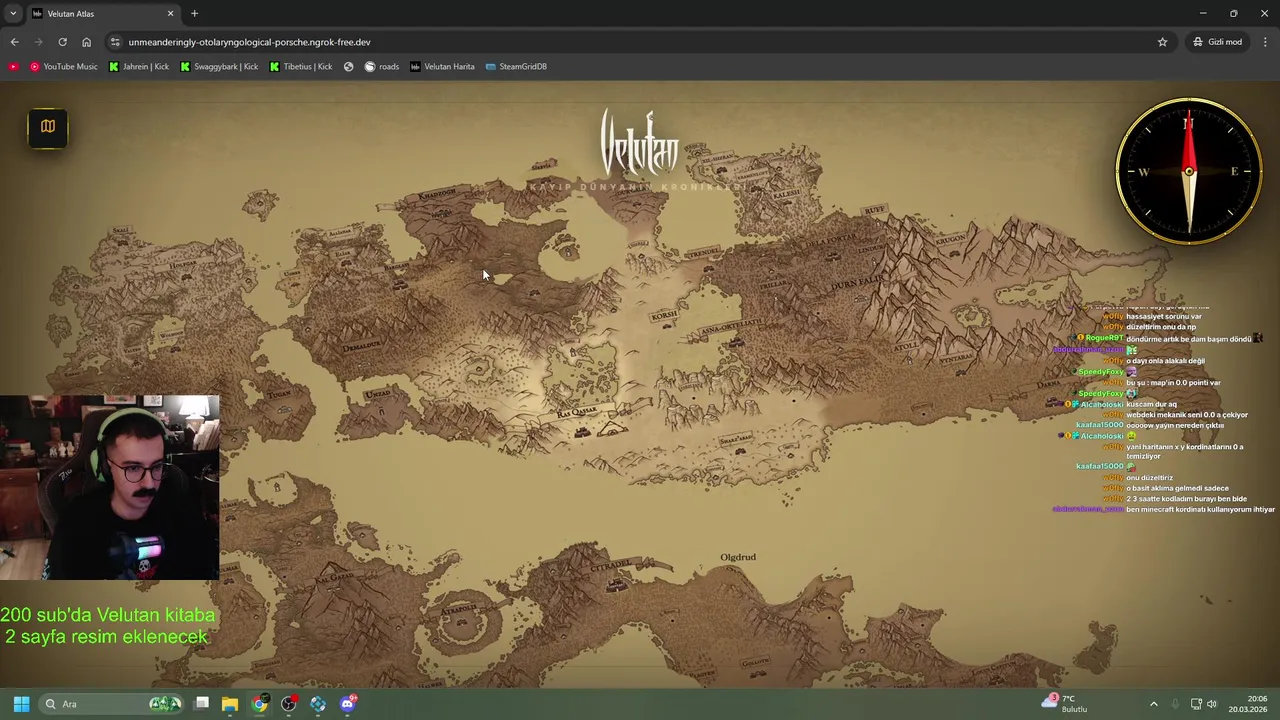Open the volume speaker tray icon
Image resolution: width=1280 pixels, height=720 pixels.
[1212, 704]
